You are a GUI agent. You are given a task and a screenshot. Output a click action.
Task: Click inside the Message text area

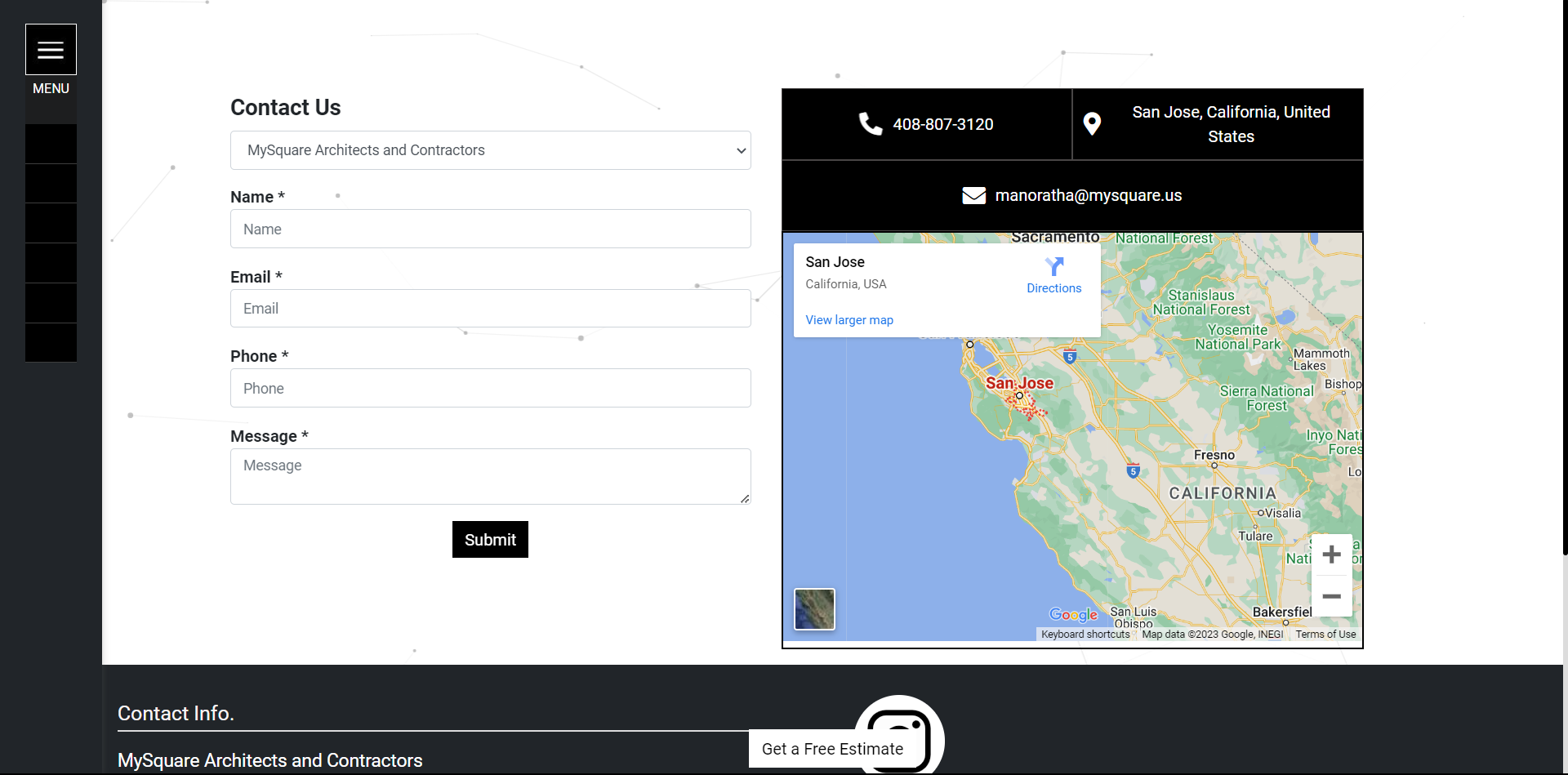click(x=490, y=476)
